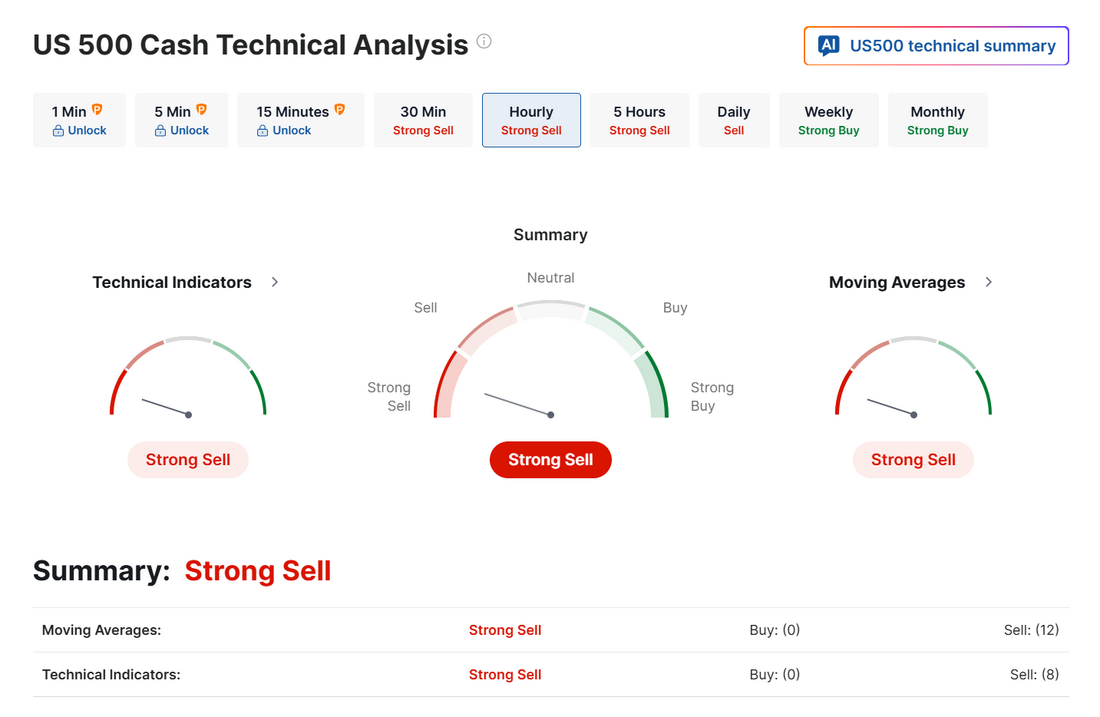
Task: Click the red Strong Sell summary pill
Action: pos(550,460)
